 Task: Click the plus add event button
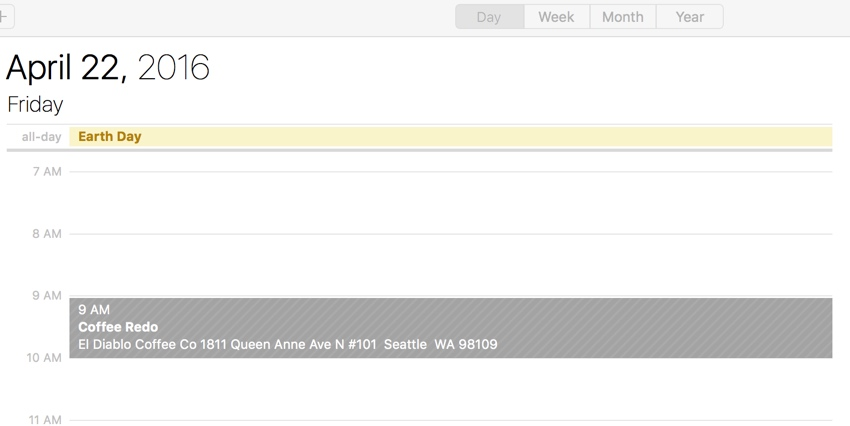(x=5, y=16)
